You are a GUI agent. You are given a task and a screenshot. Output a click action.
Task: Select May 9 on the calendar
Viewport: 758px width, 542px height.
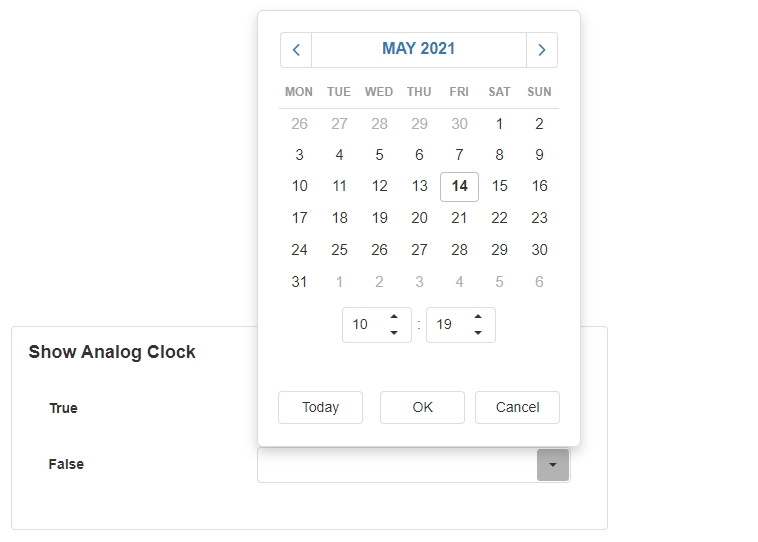[x=539, y=155]
